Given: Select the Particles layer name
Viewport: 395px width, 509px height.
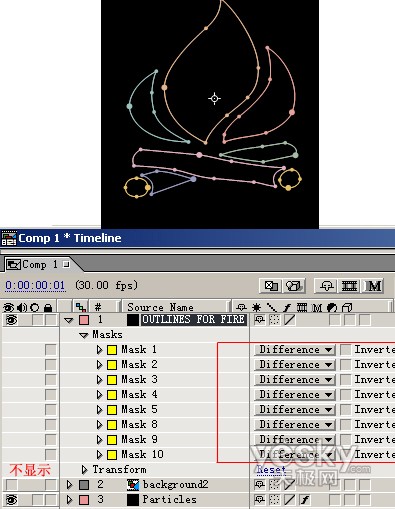Looking at the screenshot, I should 169,499.
